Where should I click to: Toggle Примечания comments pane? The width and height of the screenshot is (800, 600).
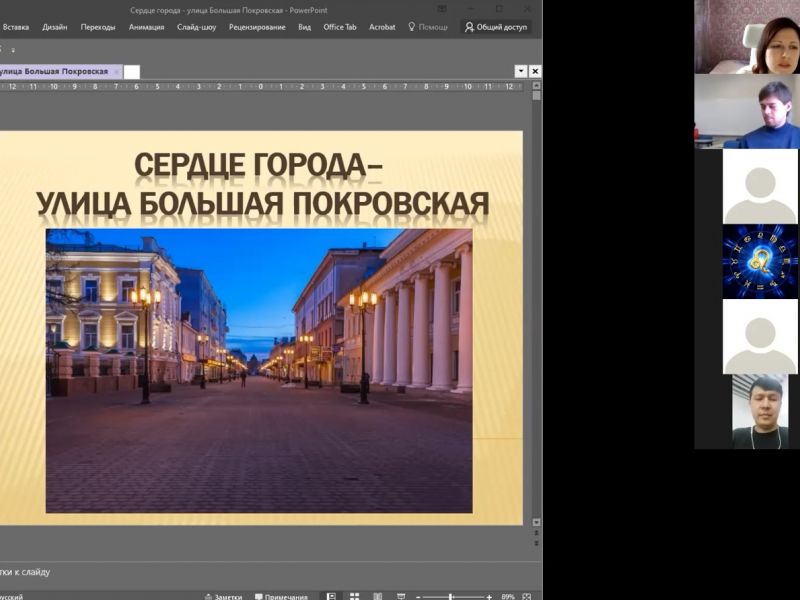(x=281, y=597)
